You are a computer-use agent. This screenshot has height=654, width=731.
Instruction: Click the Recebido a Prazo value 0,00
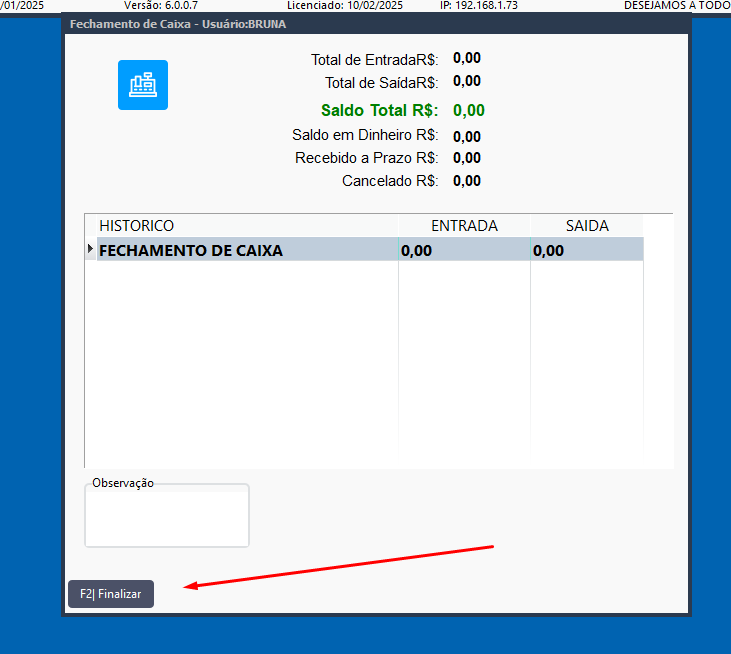click(467, 158)
